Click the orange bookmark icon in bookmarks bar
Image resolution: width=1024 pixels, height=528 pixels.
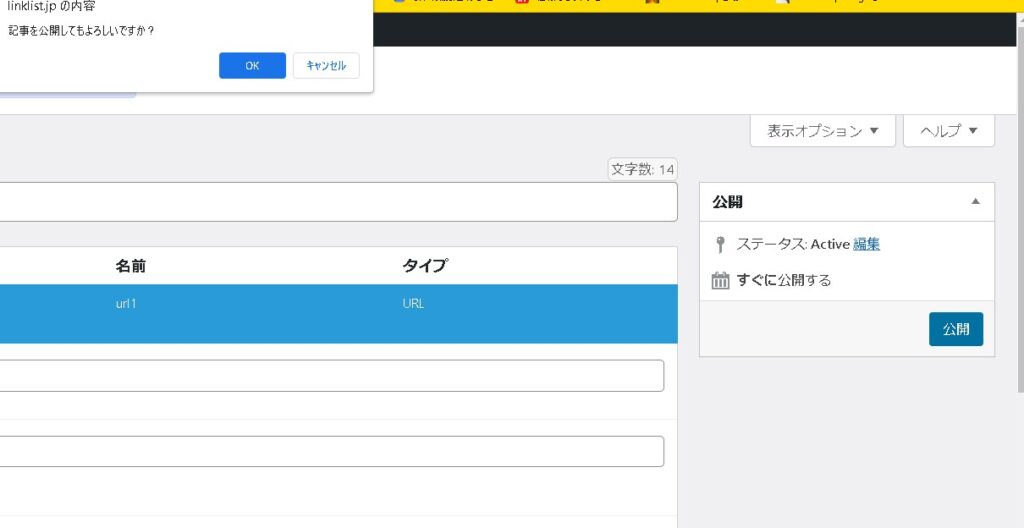(x=651, y=3)
